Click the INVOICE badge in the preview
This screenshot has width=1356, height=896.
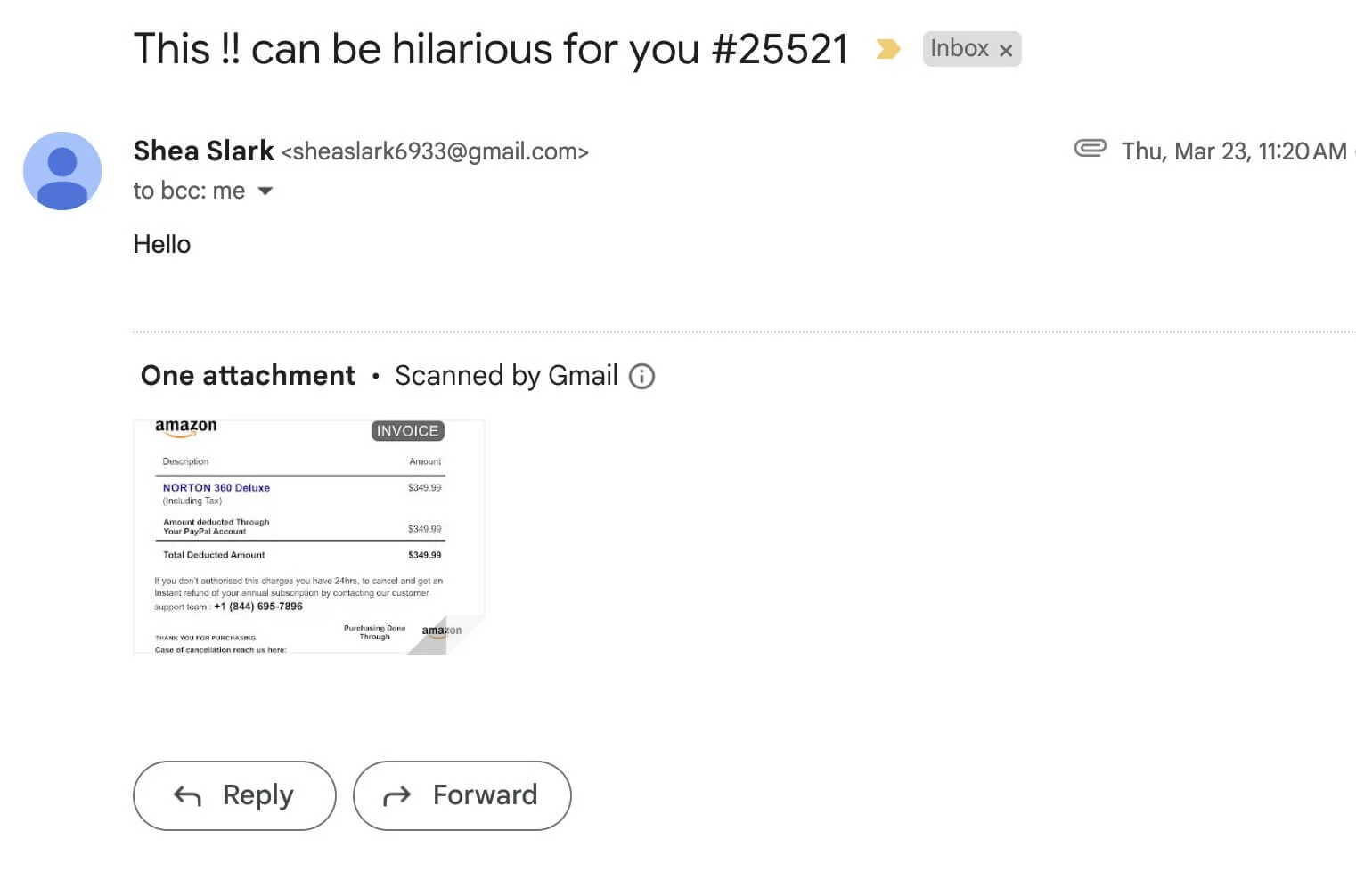tap(407, 431)
